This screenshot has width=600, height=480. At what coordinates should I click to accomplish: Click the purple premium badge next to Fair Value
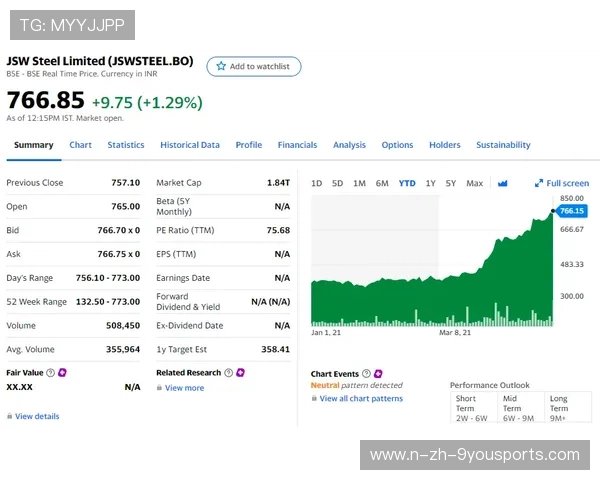[x=62, y=373]
